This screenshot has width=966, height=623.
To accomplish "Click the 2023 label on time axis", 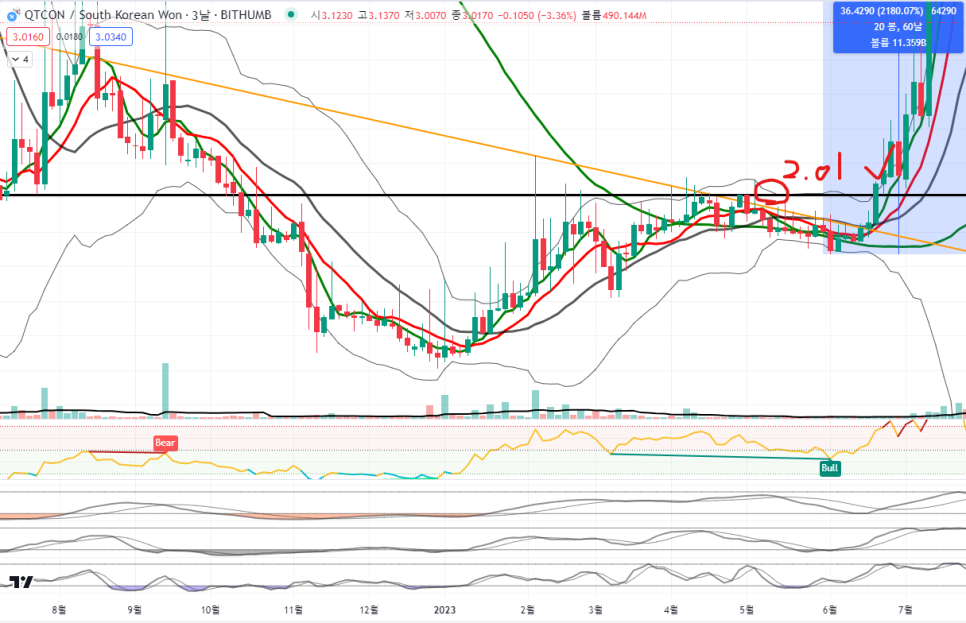I will click(444, 609).
